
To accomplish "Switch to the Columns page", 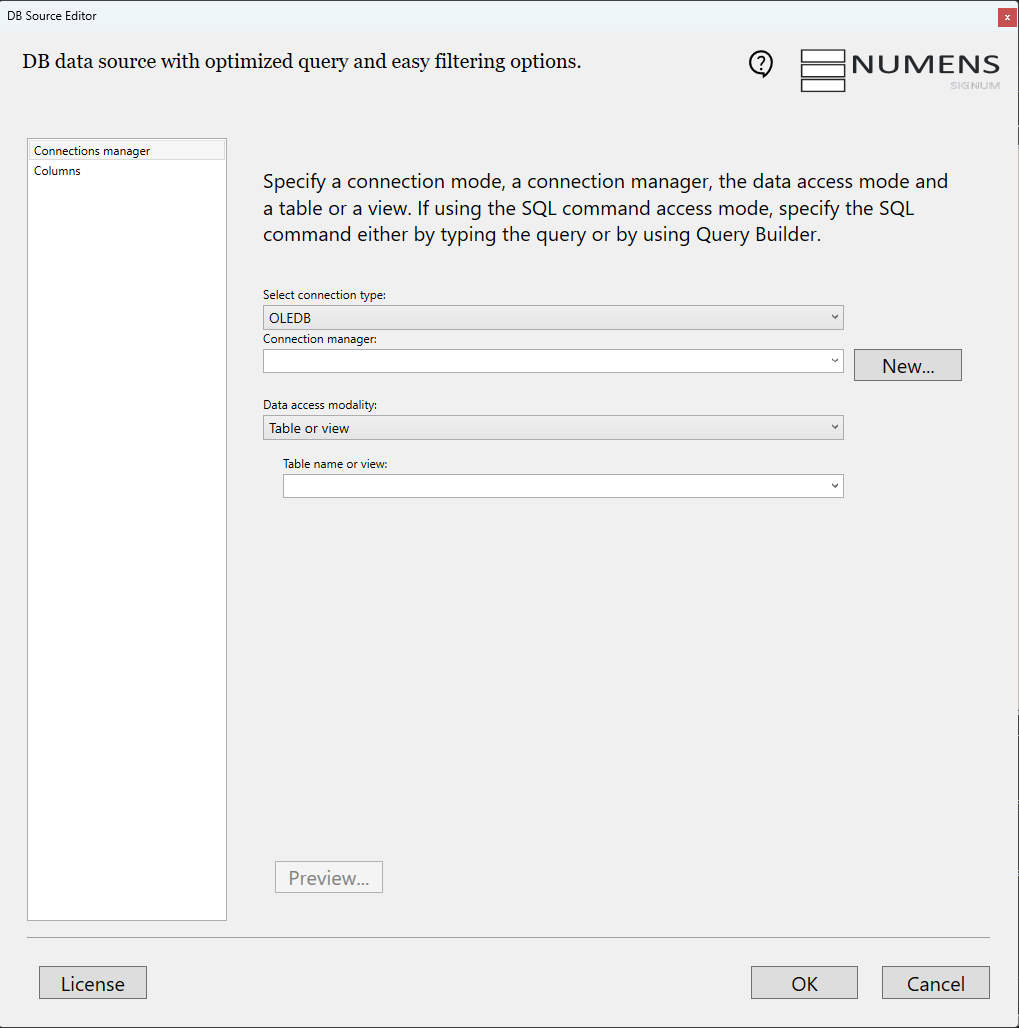I will (57, 171).
